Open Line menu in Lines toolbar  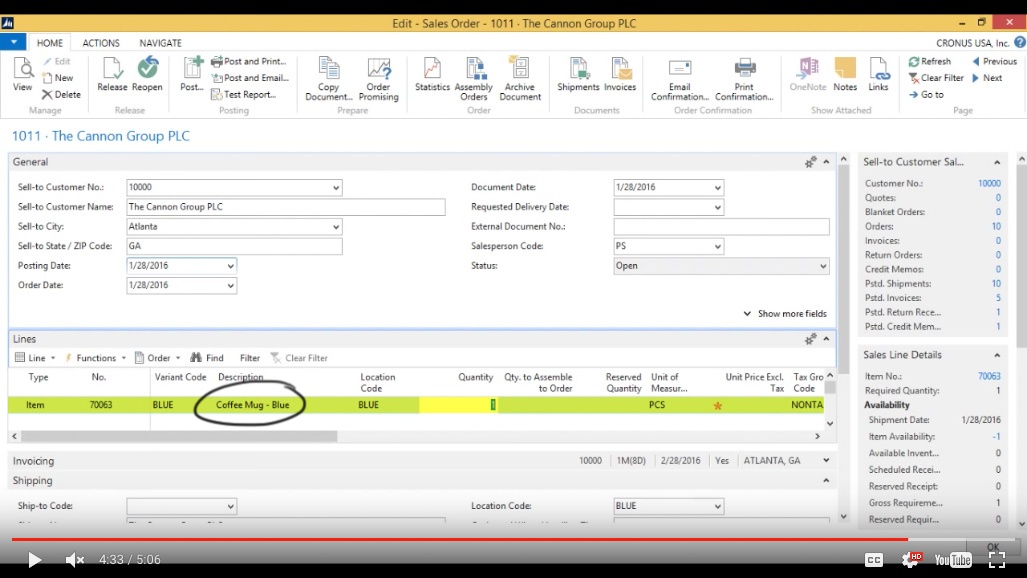coord(35,358)
